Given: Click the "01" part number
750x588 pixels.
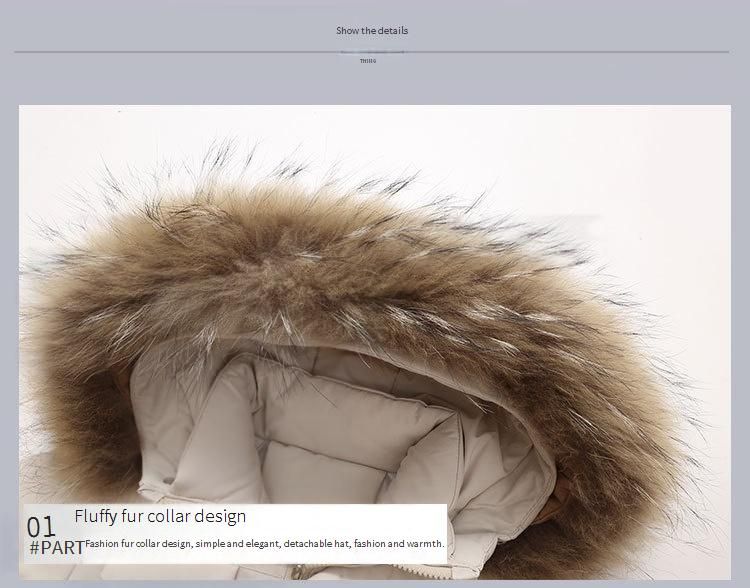Looking at the screenshot, I should (41, 527).
